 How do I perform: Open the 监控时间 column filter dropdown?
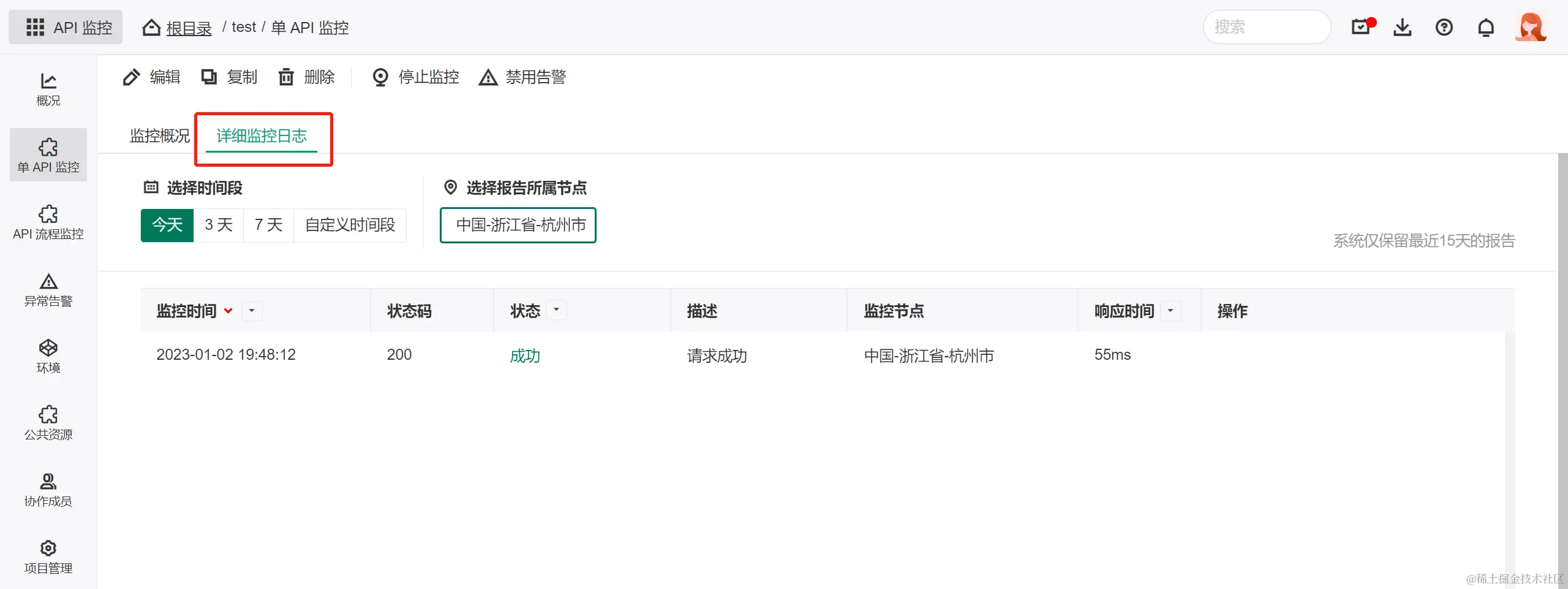click(x=252, y=311)
